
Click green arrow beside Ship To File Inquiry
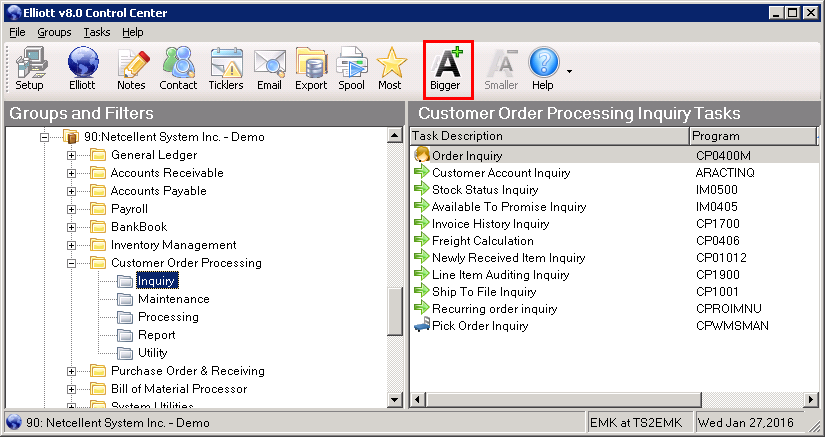point(421,291)
